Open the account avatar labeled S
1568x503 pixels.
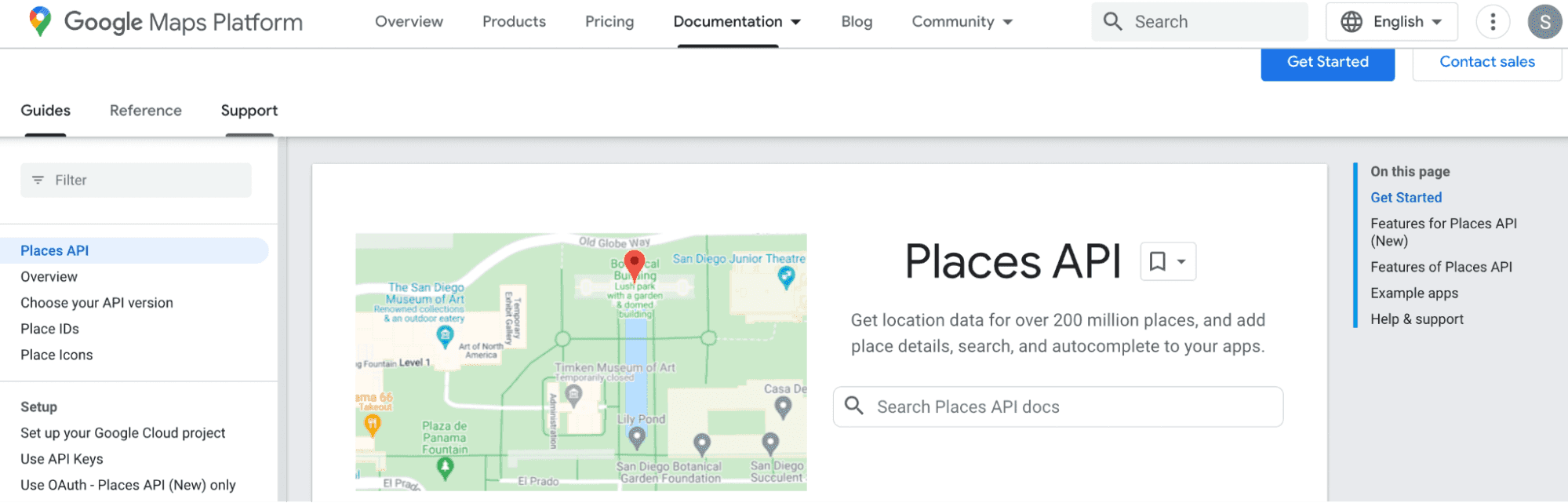(x=1544, y=22)
